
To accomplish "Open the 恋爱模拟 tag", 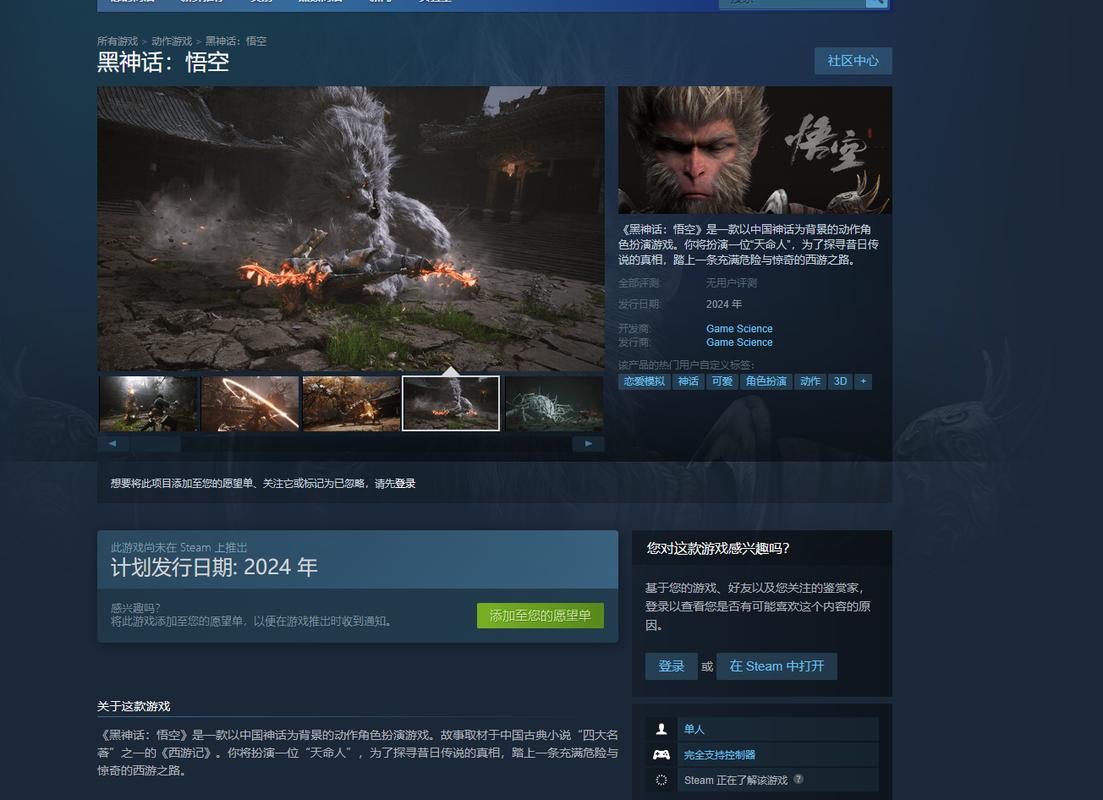I will [644, 381].
